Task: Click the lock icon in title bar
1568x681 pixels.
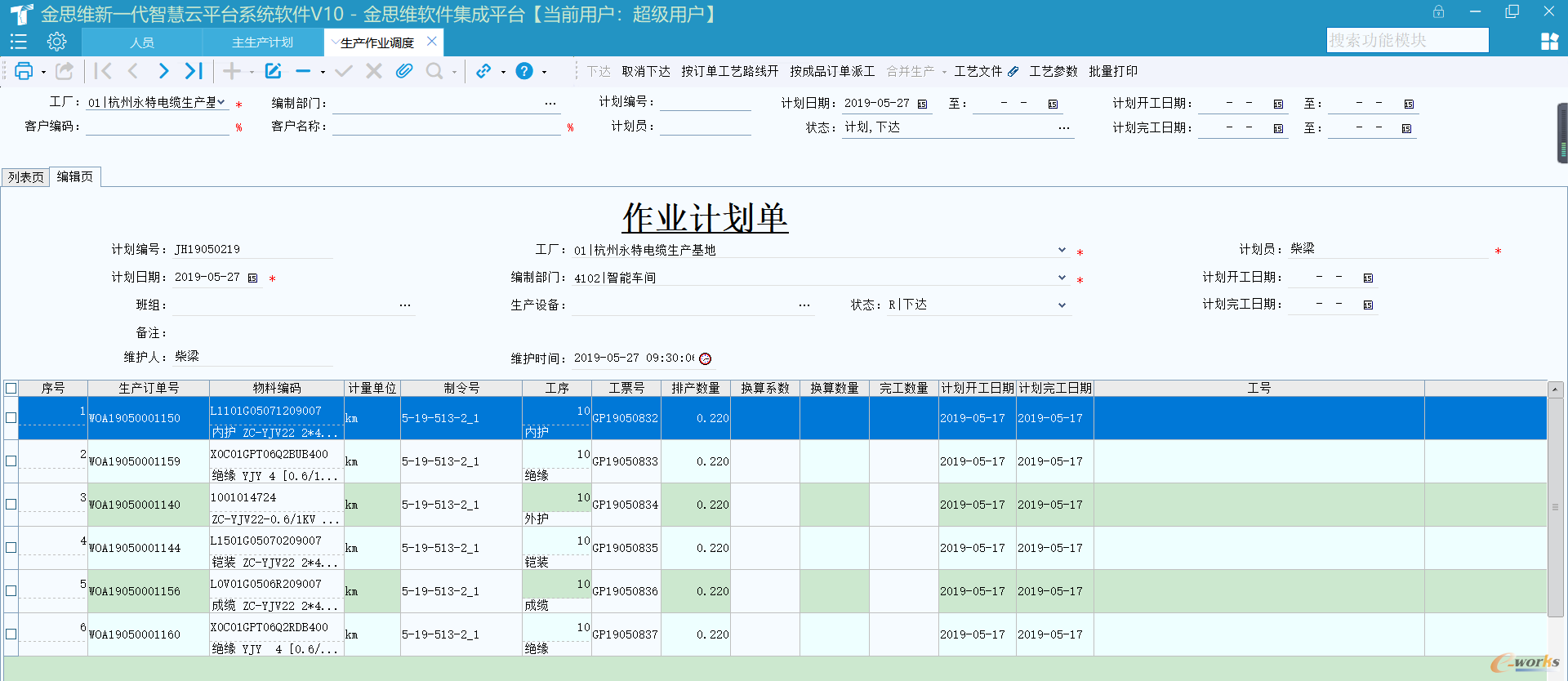Action: point(1438,12)
